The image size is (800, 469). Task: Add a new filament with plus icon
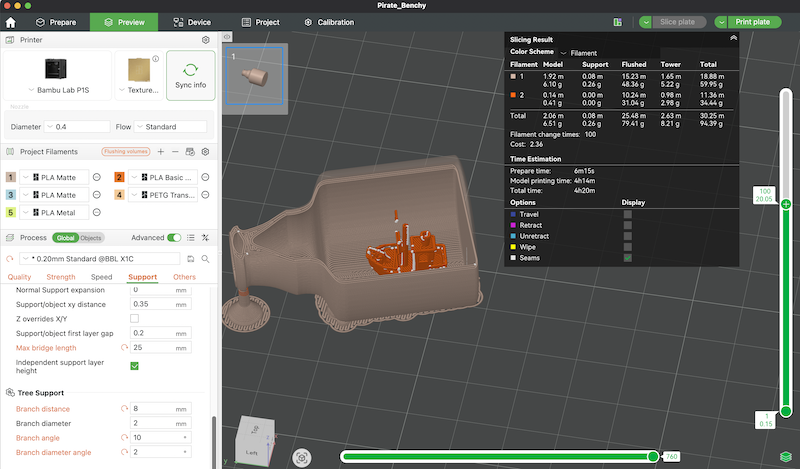(x=161, y=152)
